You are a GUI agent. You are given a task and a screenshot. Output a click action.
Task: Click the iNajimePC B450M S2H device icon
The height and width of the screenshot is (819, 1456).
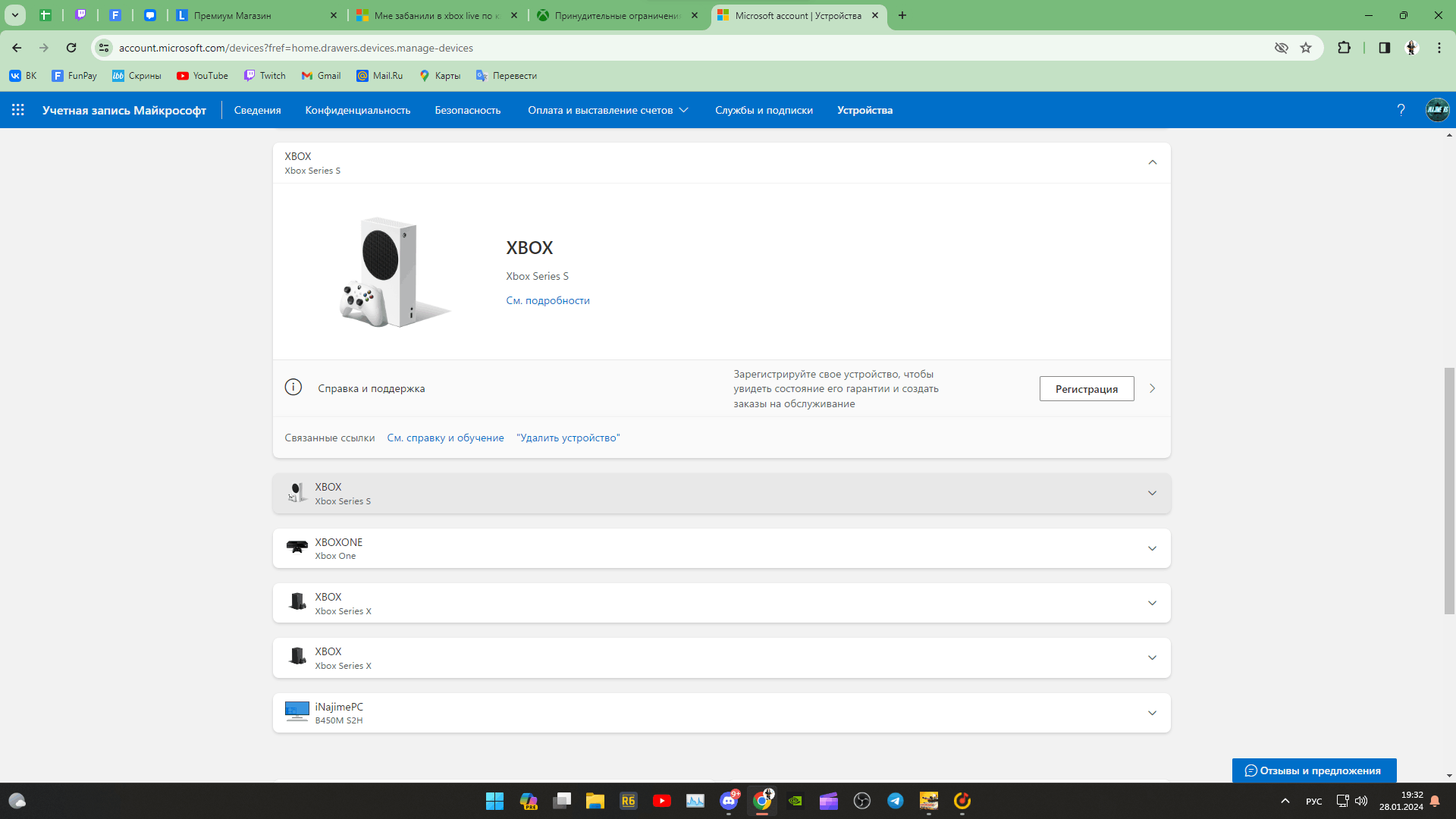click(x=296, y=713)
